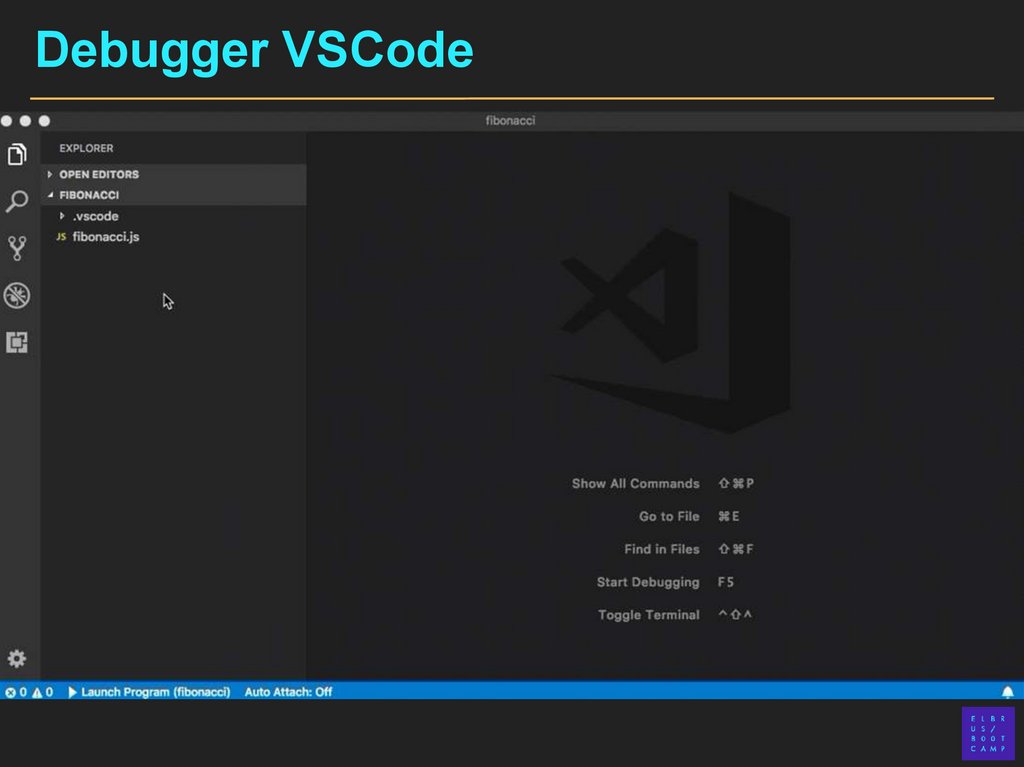Open the Manage gear menu

17,658
